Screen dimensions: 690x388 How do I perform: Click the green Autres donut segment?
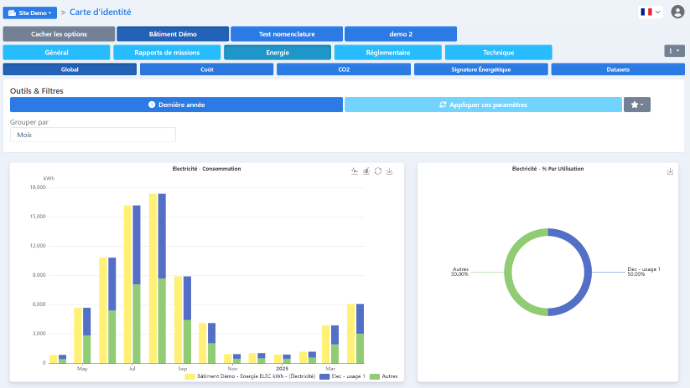[508, 272]
